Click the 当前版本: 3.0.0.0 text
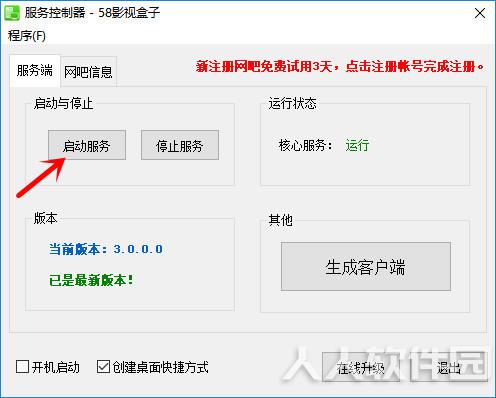Image resolution: width=496 pixels, height=398 pixels. pyautogui.click(x=106, y=249)
